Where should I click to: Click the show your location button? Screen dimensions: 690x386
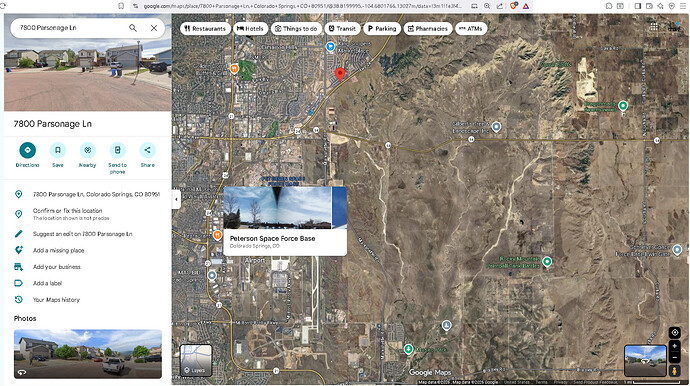click(674, 333)
